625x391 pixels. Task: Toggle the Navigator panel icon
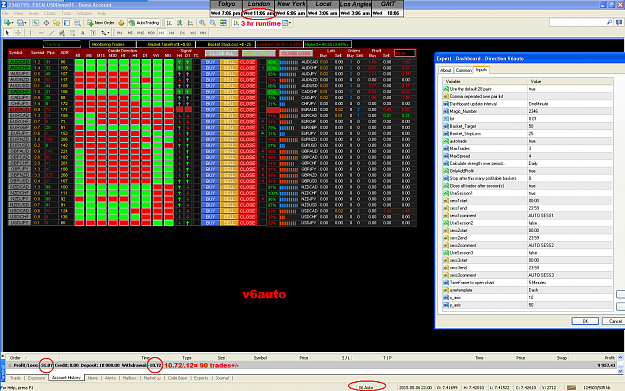pos(56,23)
